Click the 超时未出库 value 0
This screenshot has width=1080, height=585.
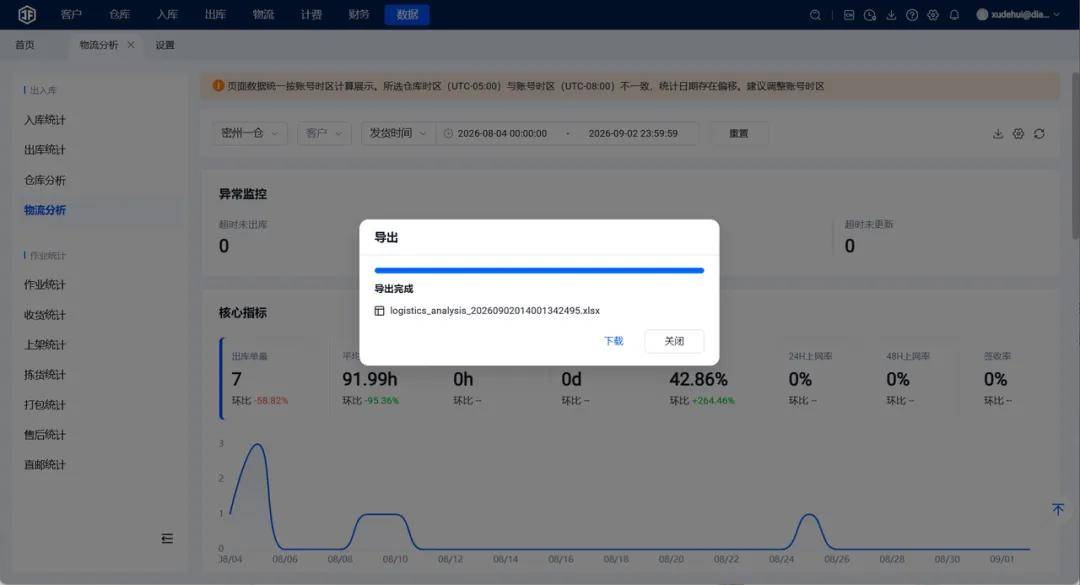tap(224, 246)
